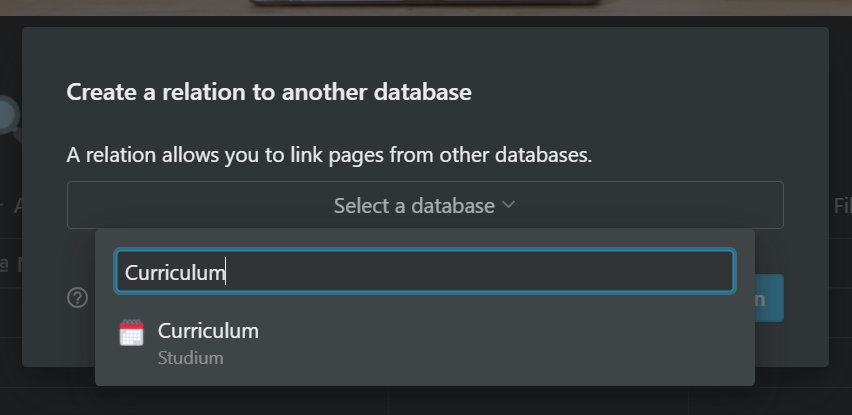Click the question mark help icon
Image resolution: width=852 pixels, height=415 pixels.
point(77,298)
